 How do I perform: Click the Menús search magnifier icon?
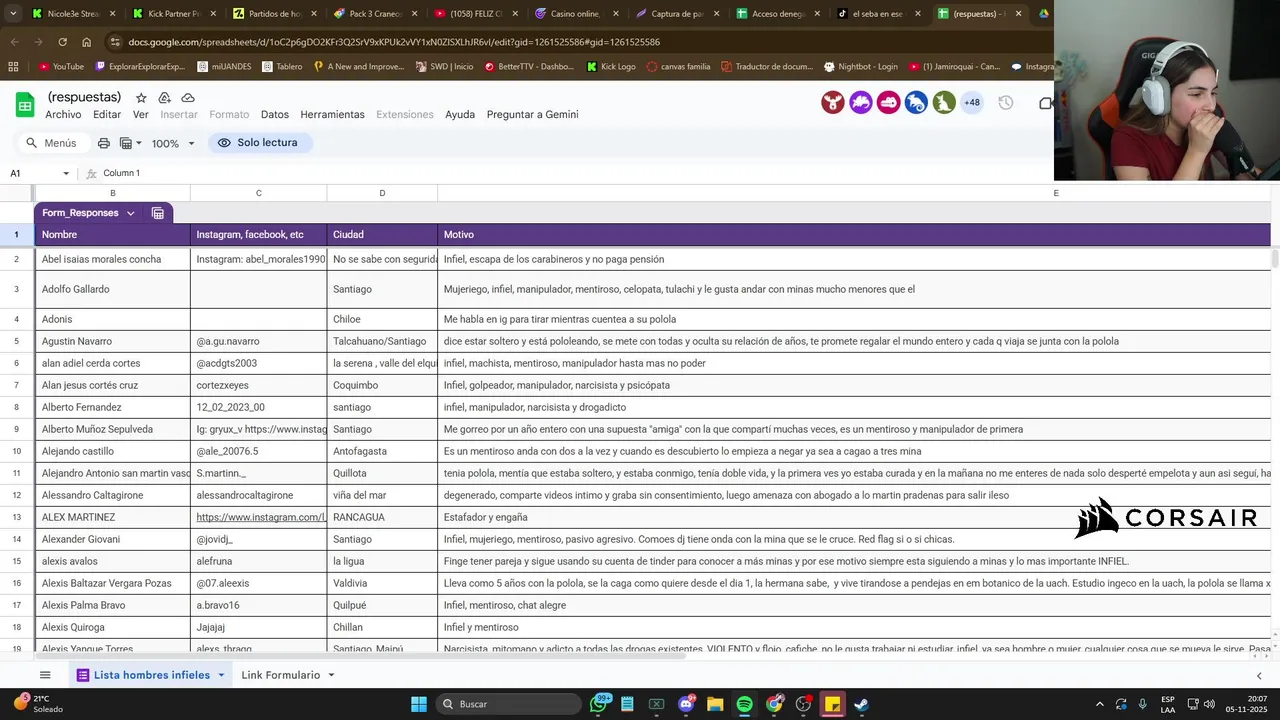click(32, 143)
